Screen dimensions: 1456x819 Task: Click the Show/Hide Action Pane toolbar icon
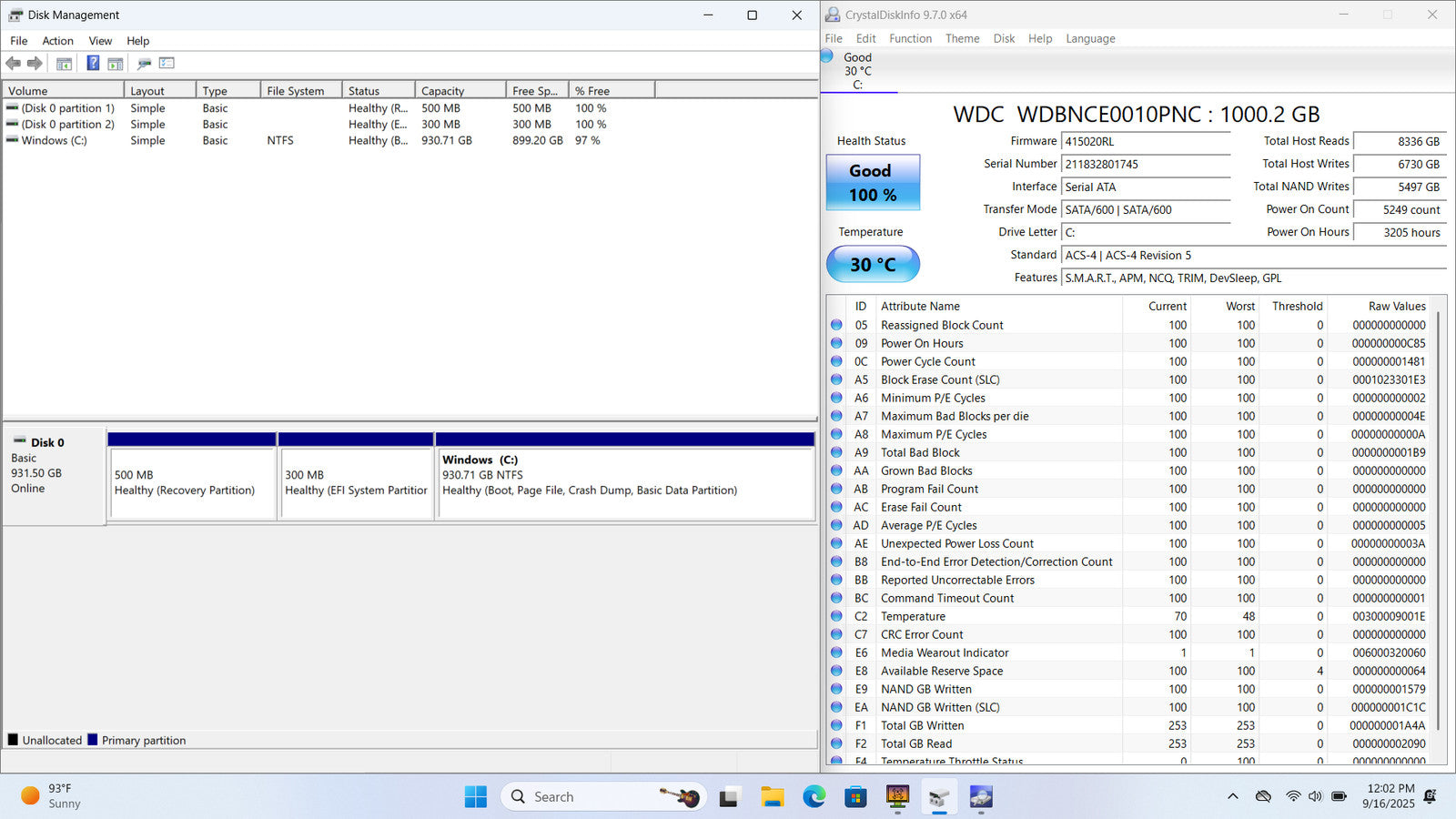click(x=116, y=64)
